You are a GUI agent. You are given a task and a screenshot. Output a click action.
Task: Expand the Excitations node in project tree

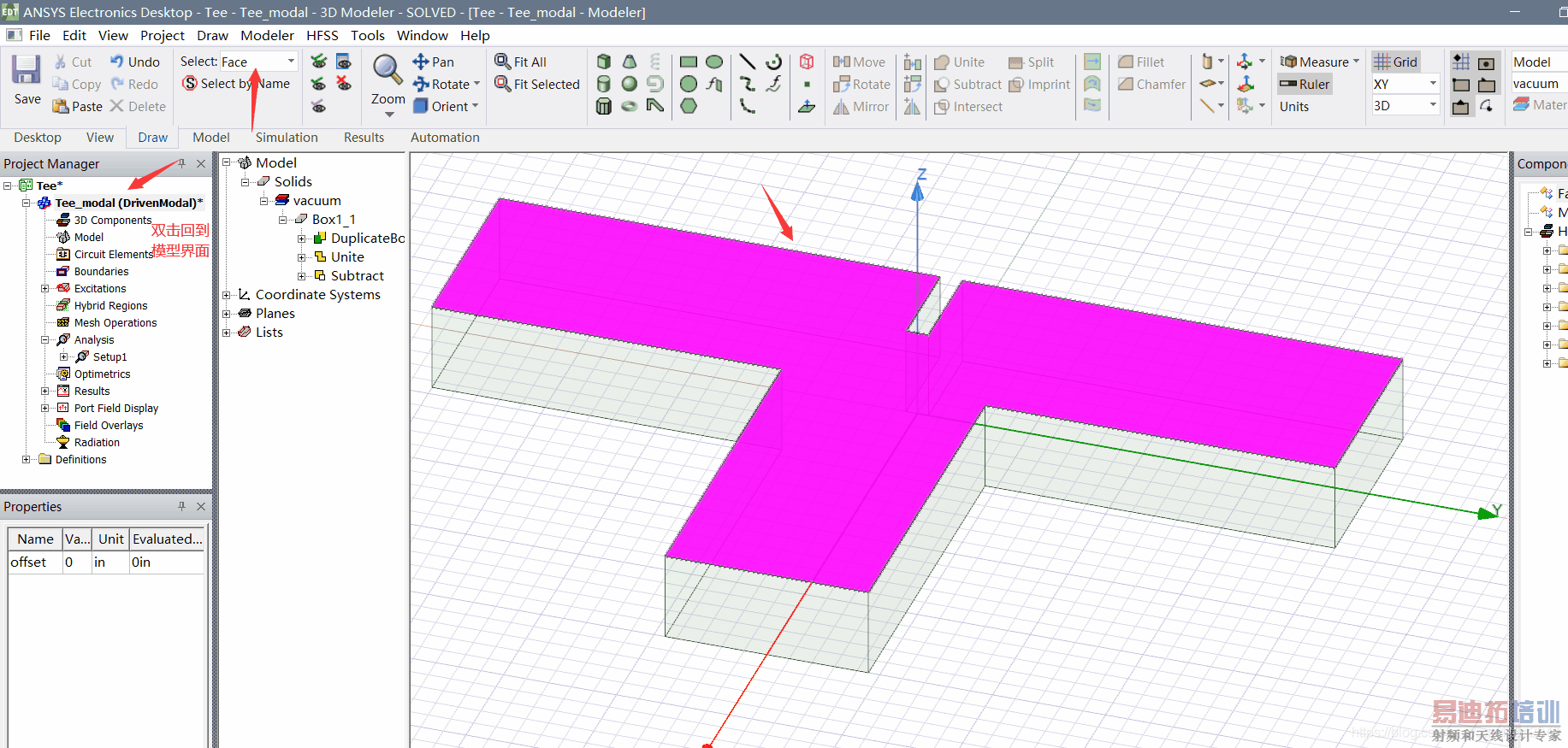tap(45, 288)
